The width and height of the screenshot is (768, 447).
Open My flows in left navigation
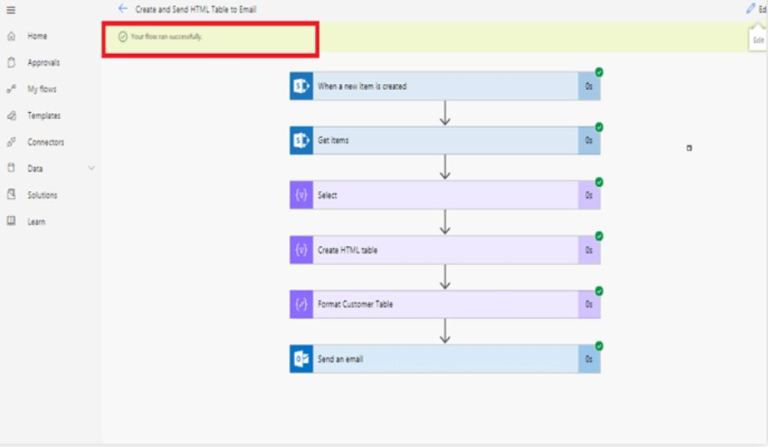pos(42,89)
